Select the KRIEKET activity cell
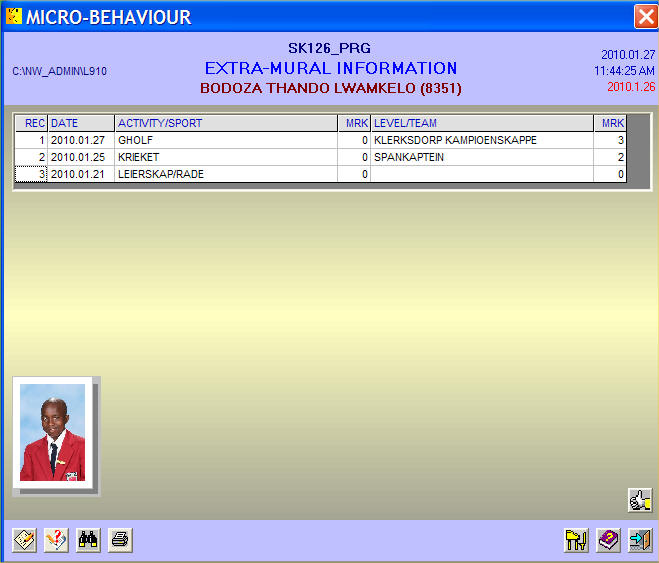This screenshot has width=659, height=563. coord(226,158)
